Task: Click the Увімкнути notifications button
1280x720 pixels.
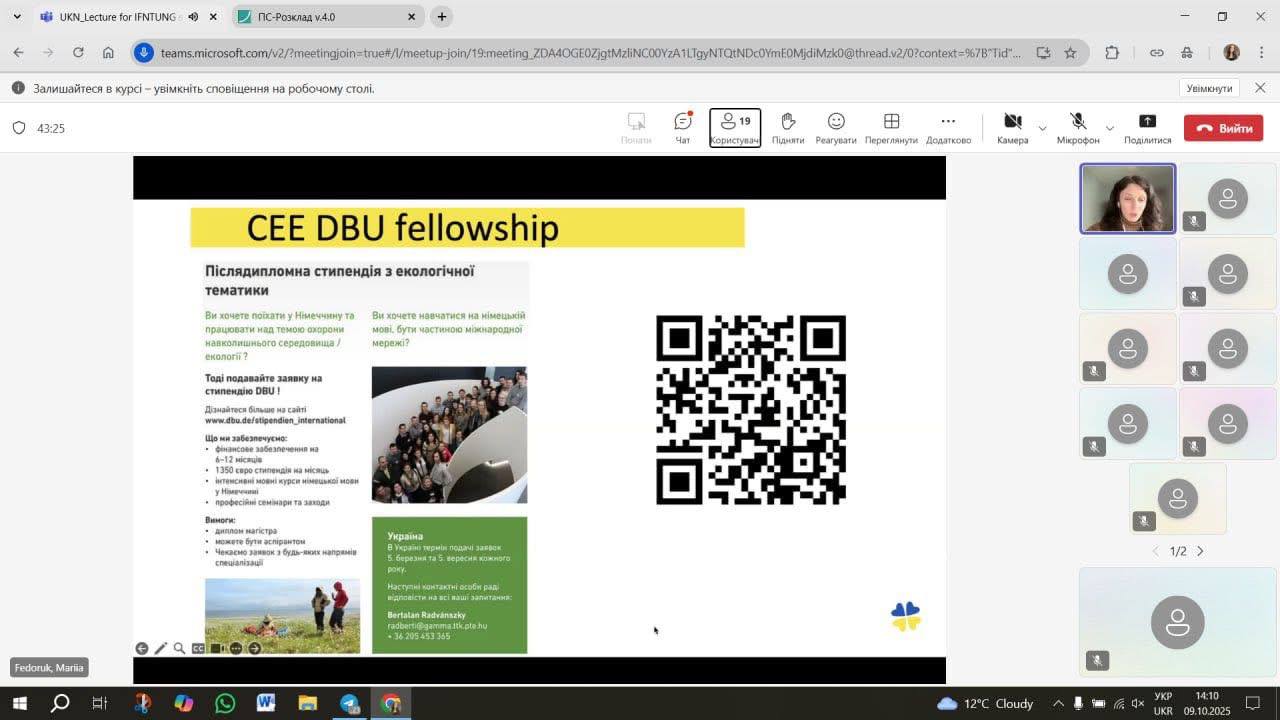Action: click(x=1209, y=88)
